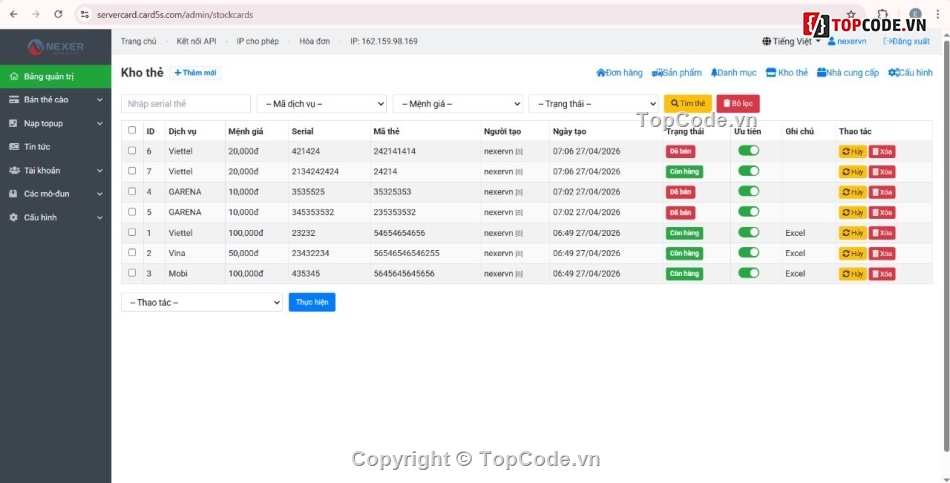Click the Bỏ lọc clear filter button
The image size is (950, 483).
[x=738, y=104]
